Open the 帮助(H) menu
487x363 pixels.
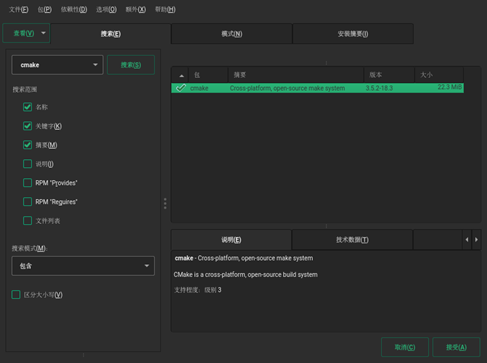click(x=165, y=10)
